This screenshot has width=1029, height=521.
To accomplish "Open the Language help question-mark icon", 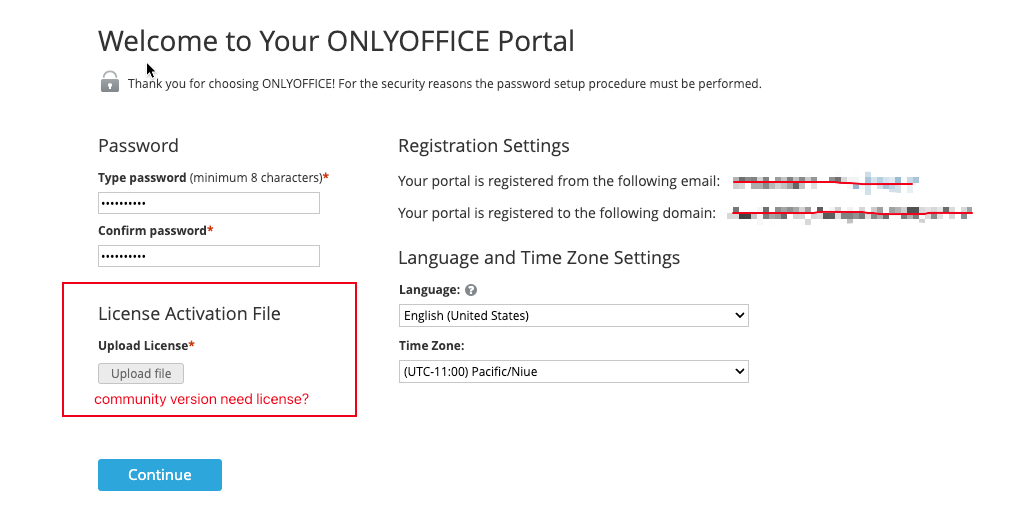I will pos(471,290).
